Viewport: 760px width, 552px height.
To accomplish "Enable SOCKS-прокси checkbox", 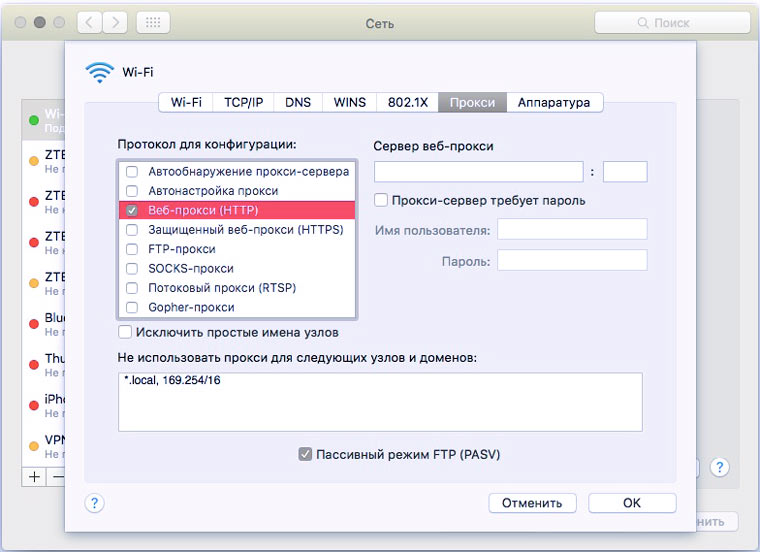I will pos(132,268).
